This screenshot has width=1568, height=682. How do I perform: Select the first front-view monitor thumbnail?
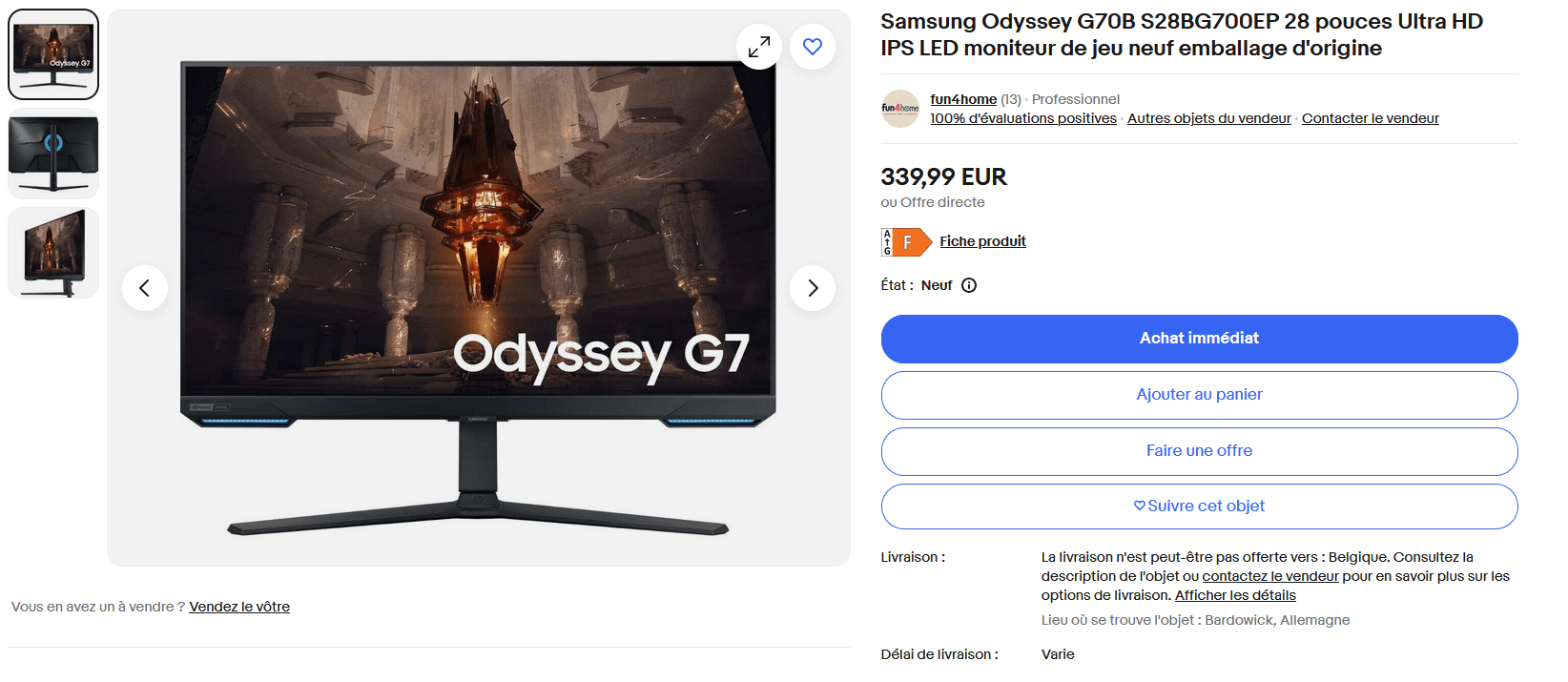pyautogui.click(x=53, y=54)
